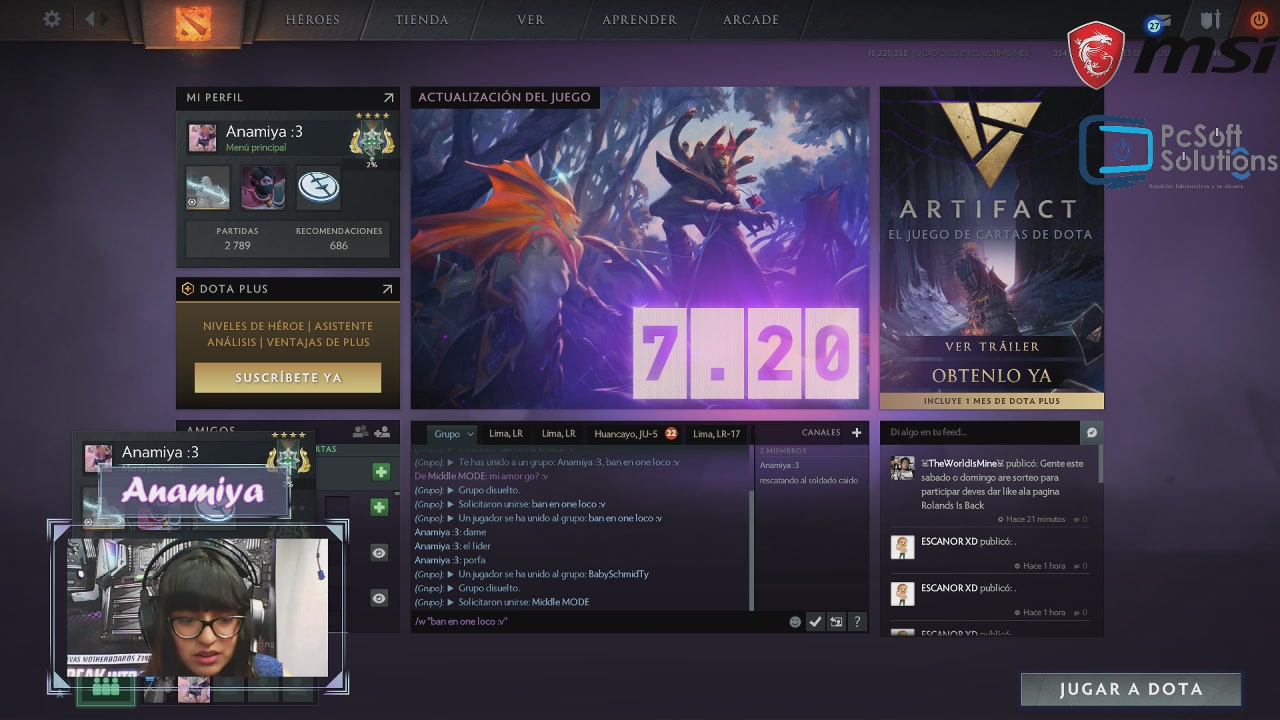The image size is (1280, 720).
Task: Open the Grupo chat tab dropdown
Action: [455, 434]
